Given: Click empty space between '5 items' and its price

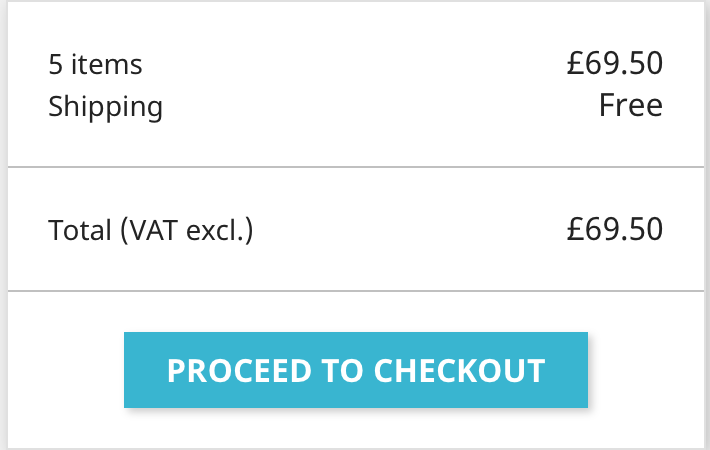Looking at the screenshot, I should [350, 65].
